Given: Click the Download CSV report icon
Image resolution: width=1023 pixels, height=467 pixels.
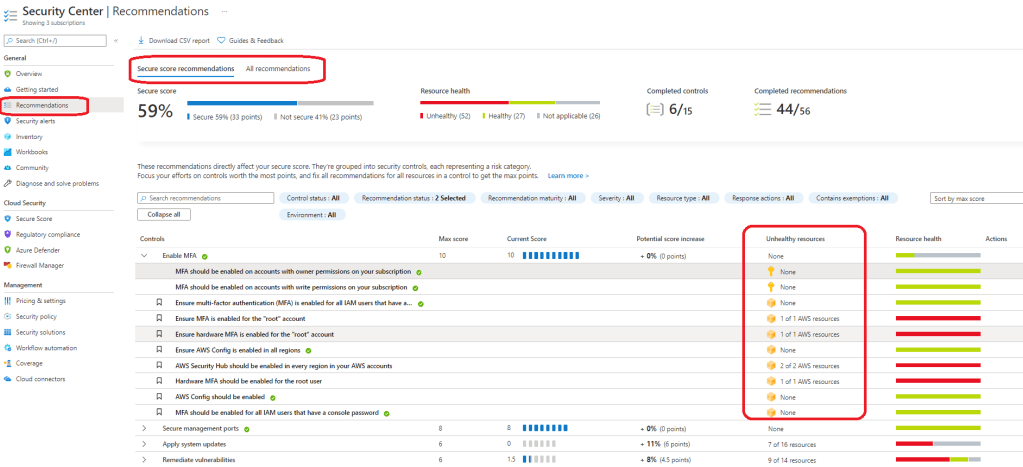Looking at the screenshot, I should tap(141, 41).
